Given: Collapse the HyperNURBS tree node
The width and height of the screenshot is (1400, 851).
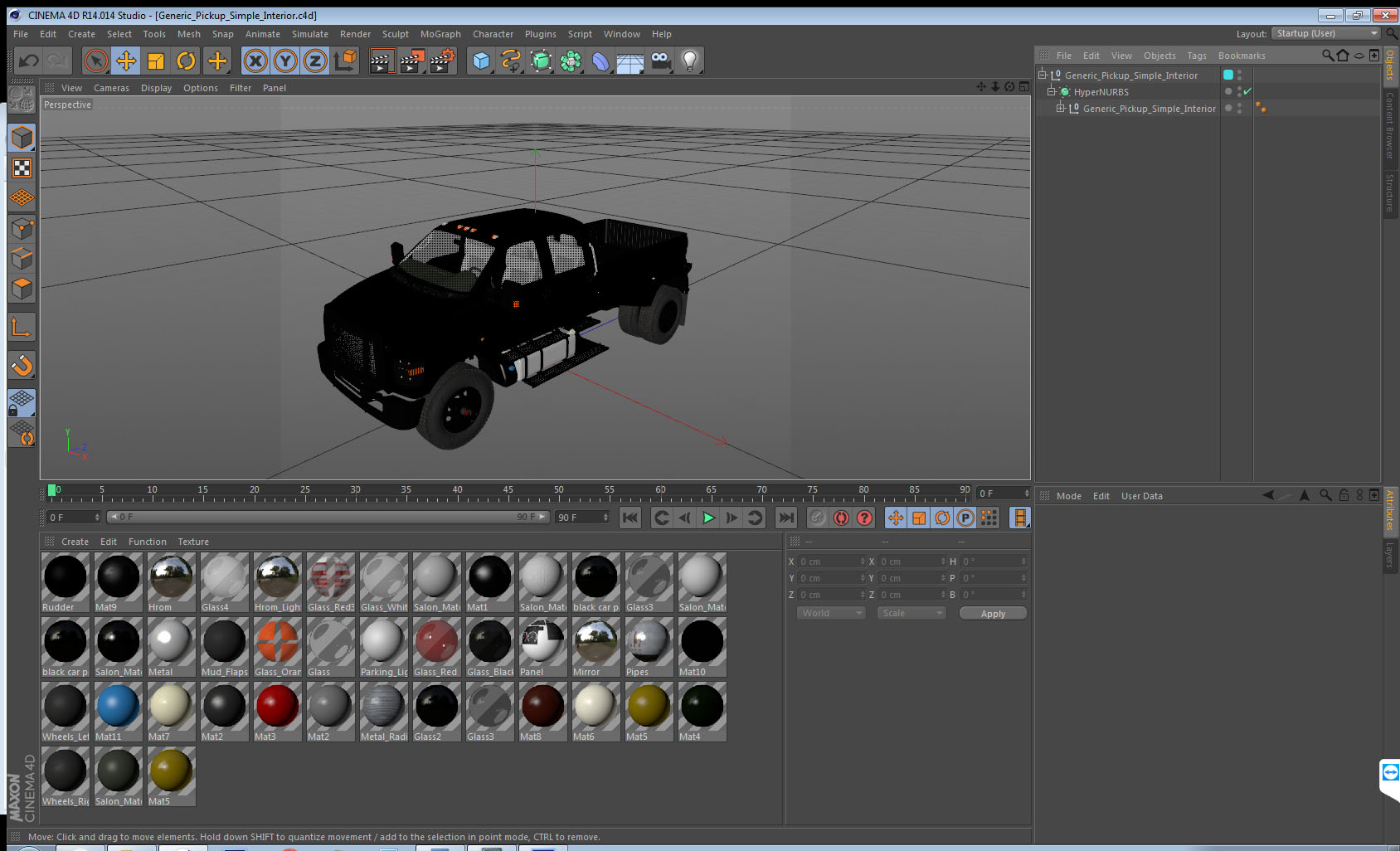Looking at the screenshot, I should [x=1051, y=91].
